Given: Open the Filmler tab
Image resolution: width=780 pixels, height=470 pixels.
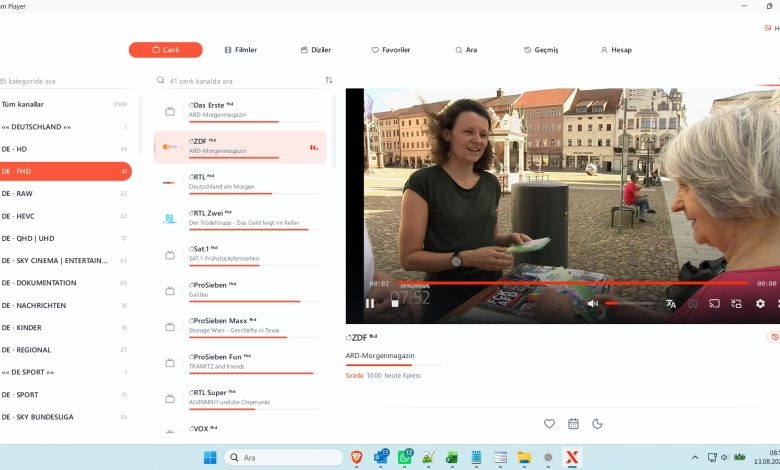Looking at the screenshot, I should coord(241,50).
